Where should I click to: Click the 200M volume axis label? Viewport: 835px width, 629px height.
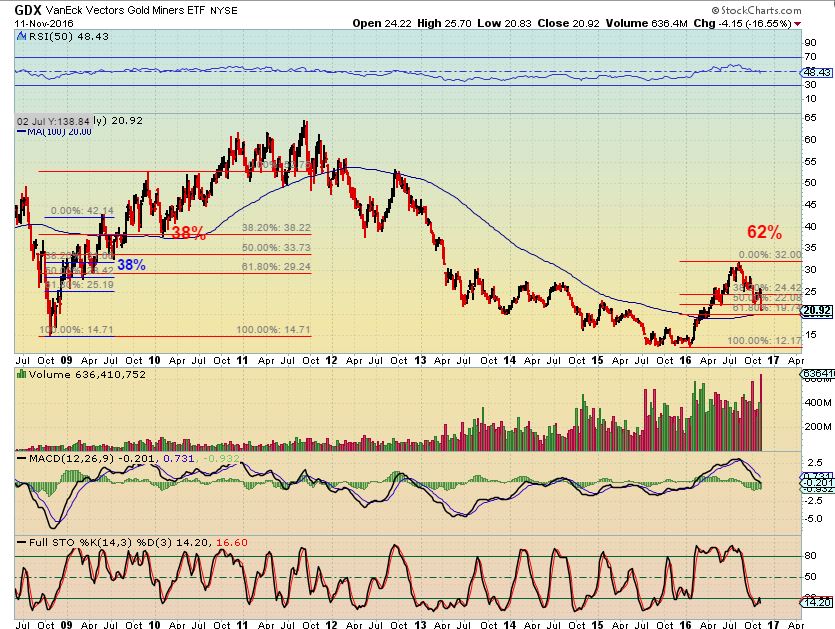coord(818,427)
